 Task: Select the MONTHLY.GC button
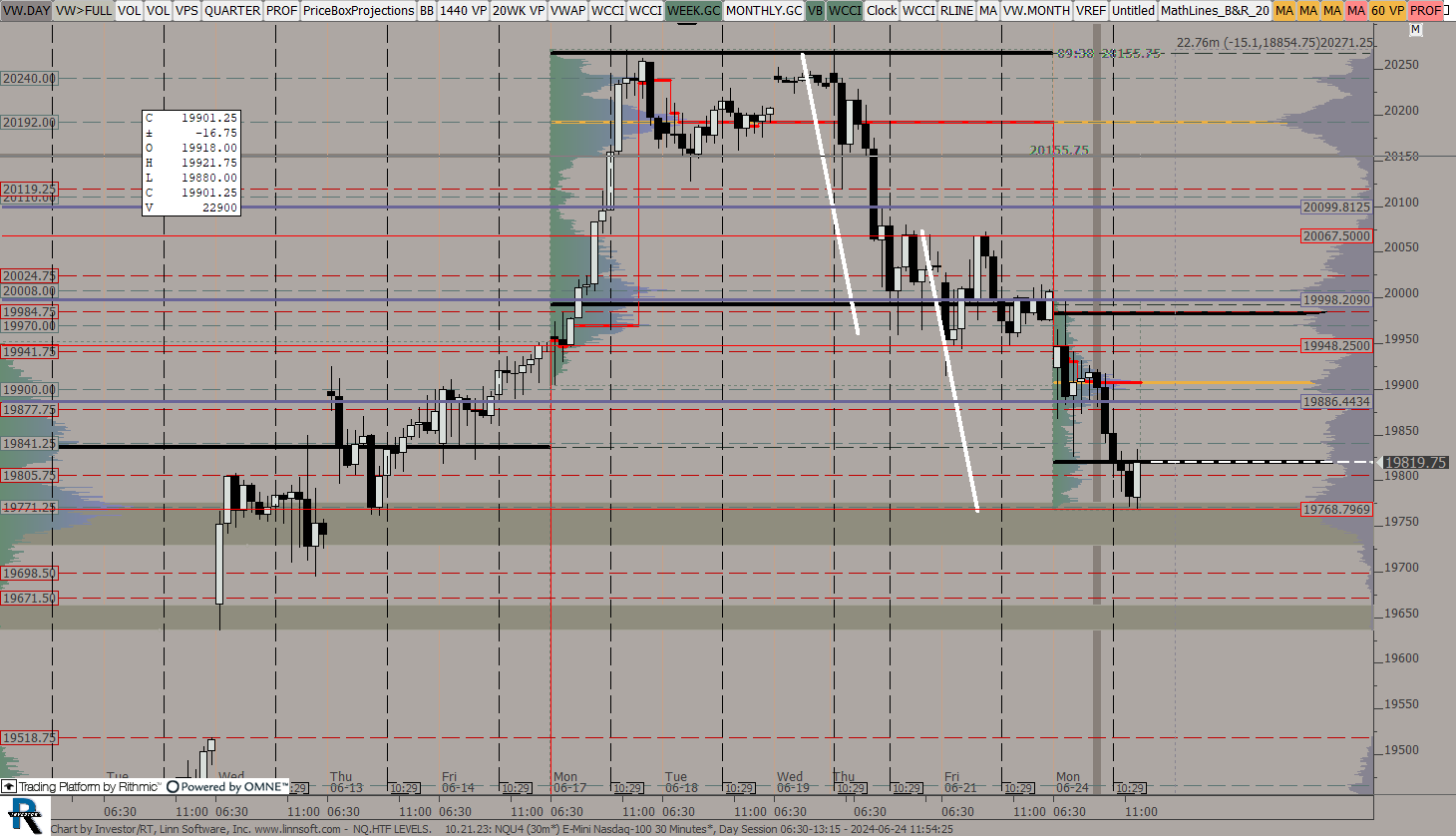(x=763, y=10)
